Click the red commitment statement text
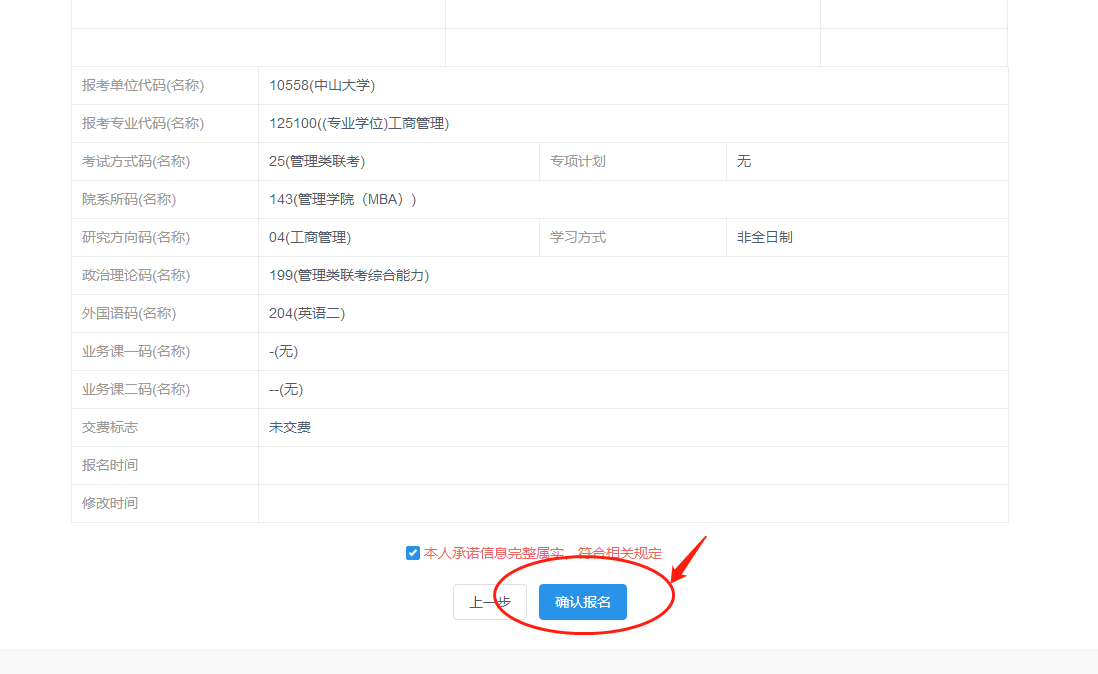 coord(545,552)
